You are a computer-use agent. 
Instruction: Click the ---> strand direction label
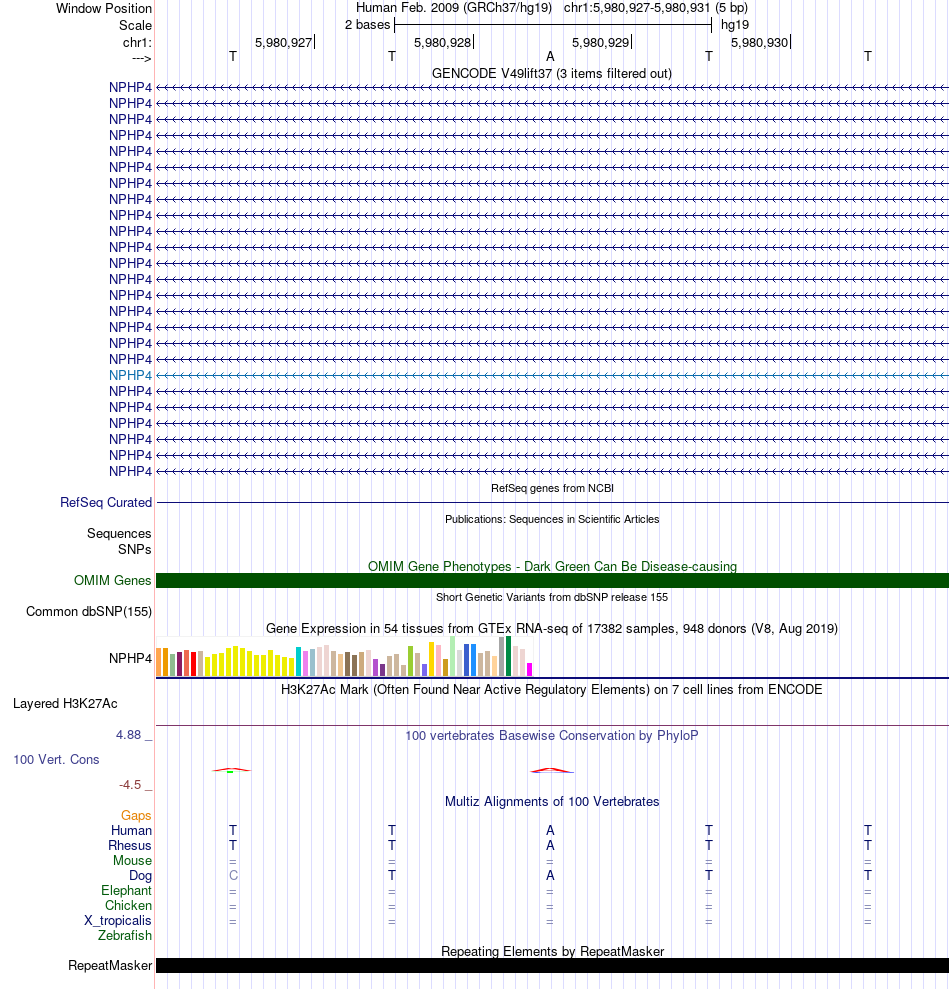pyautogui.click(x=142, y=59)
